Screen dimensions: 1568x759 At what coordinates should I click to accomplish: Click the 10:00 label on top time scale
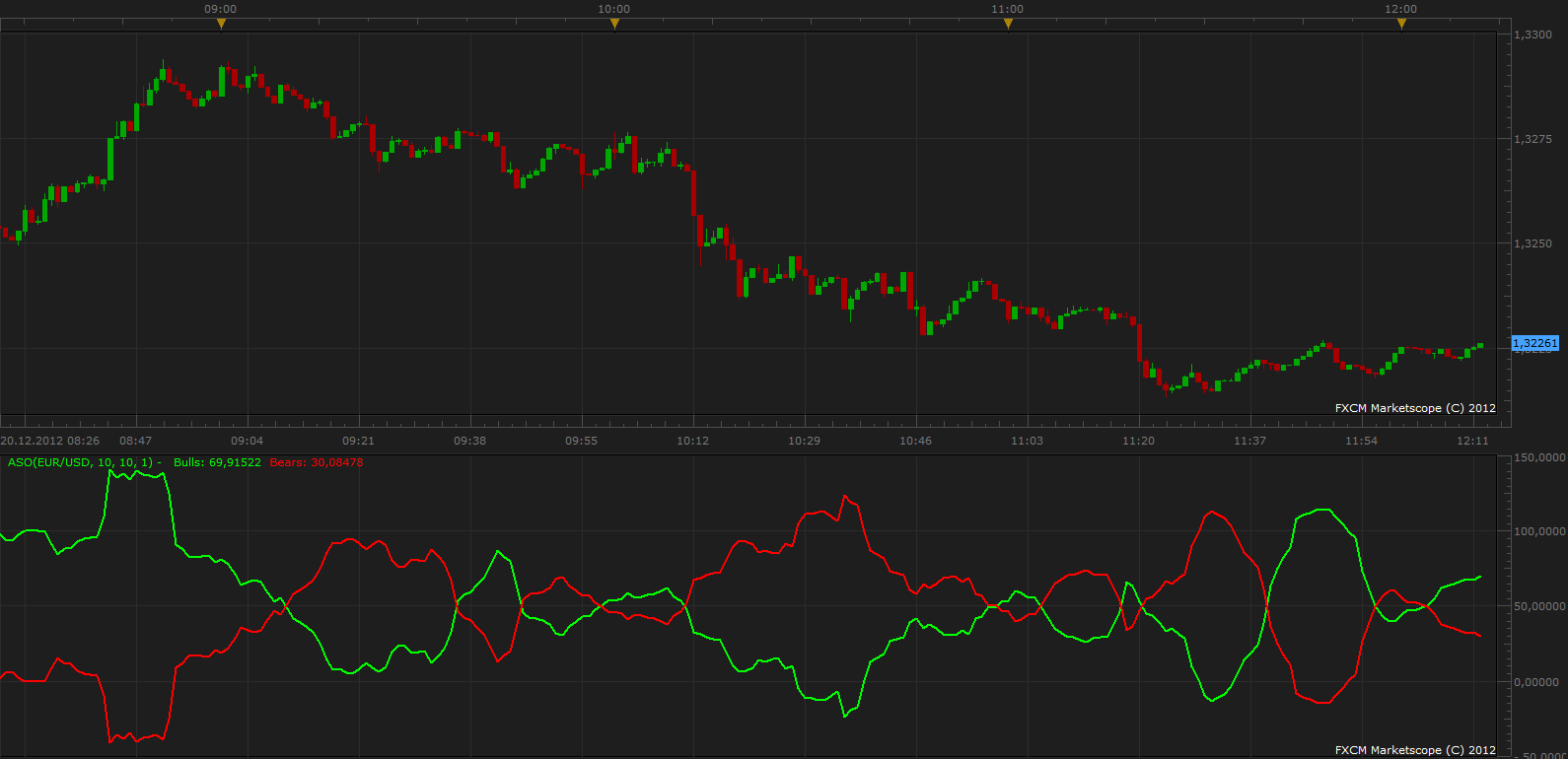614,9
